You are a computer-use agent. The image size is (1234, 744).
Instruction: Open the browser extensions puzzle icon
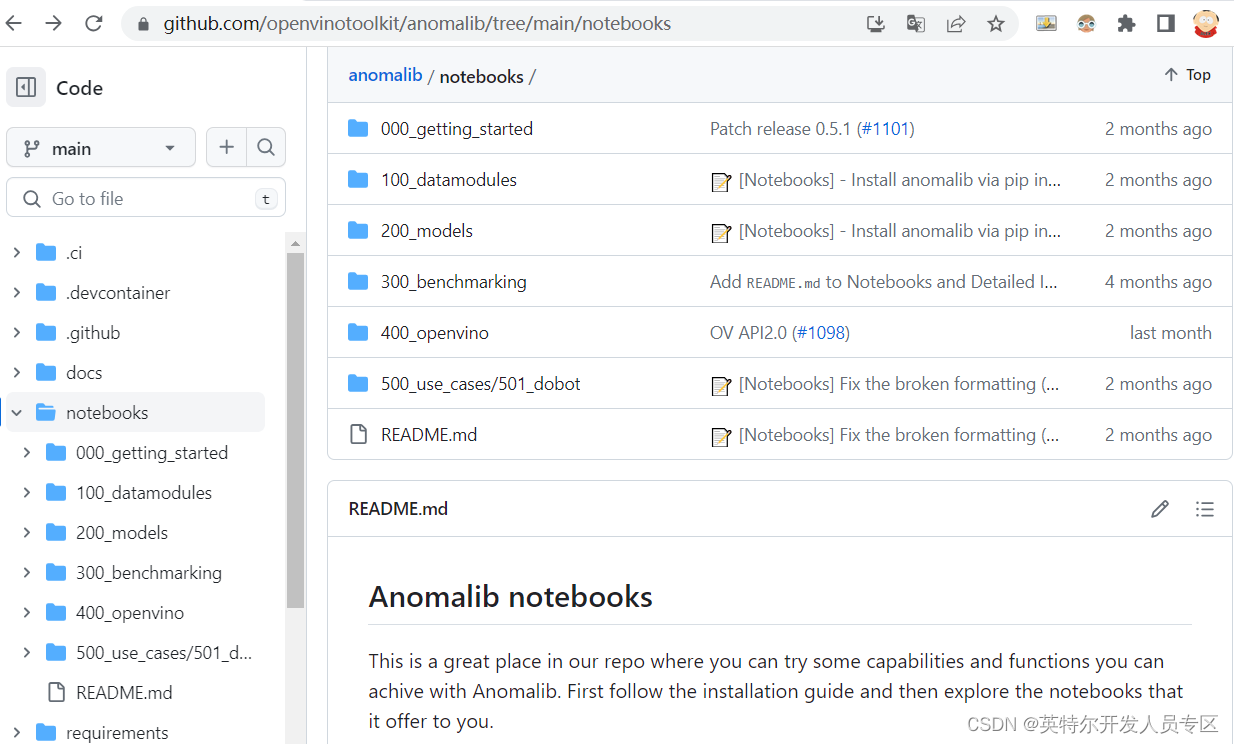tap(1126, 22)
